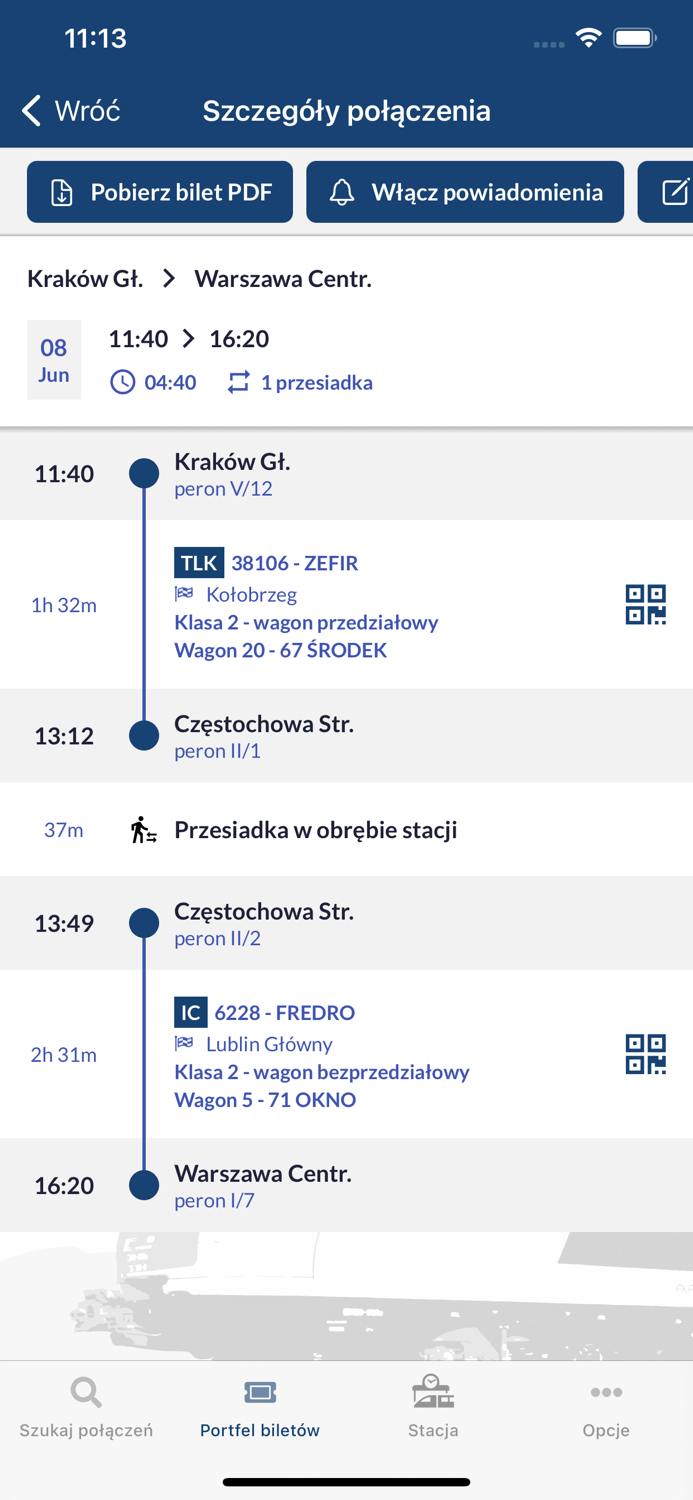Tap the transfer arrows icon

point(238,383)
